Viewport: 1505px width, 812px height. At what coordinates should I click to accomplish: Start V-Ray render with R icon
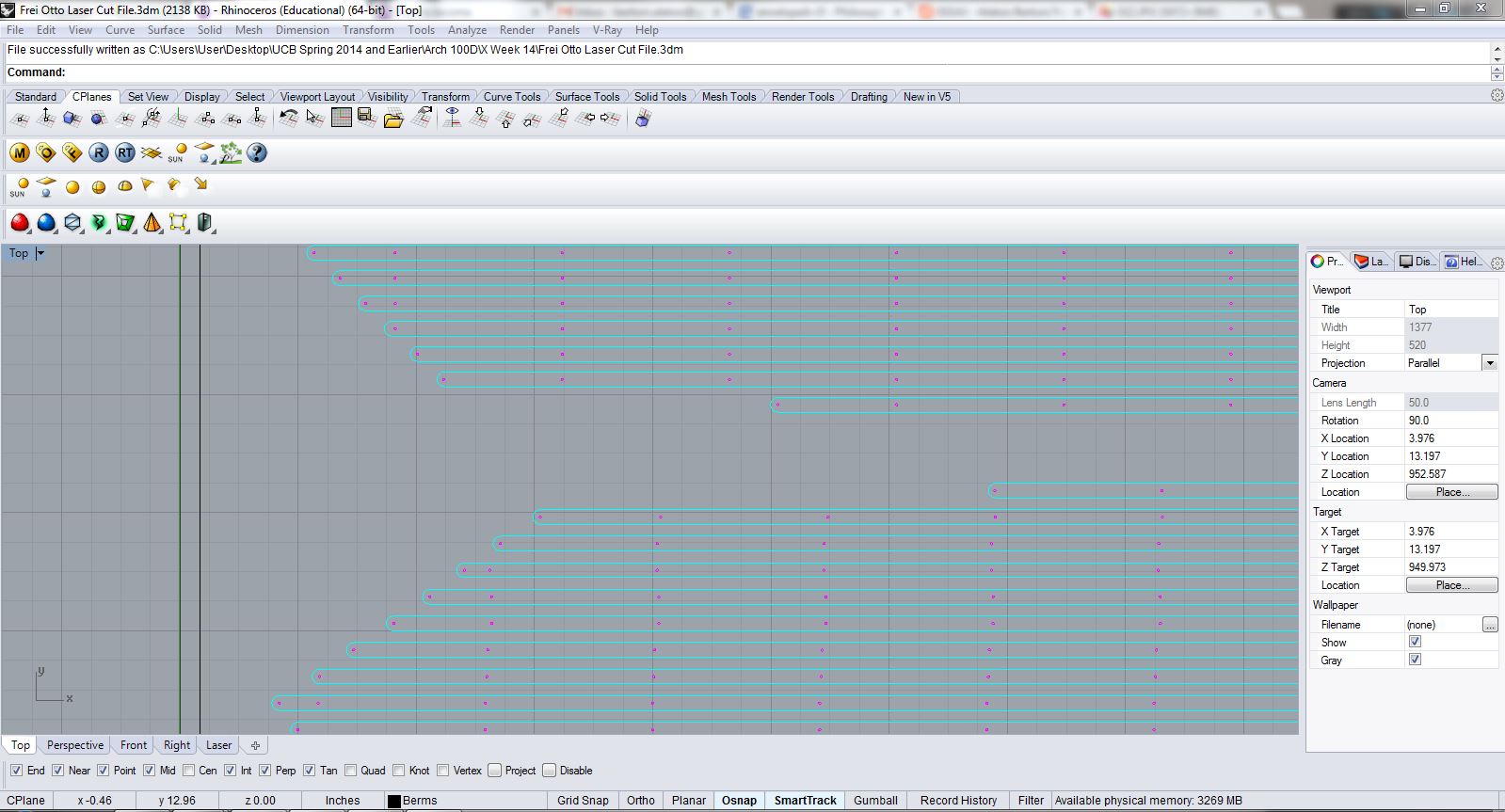click(x=99, y=152)
